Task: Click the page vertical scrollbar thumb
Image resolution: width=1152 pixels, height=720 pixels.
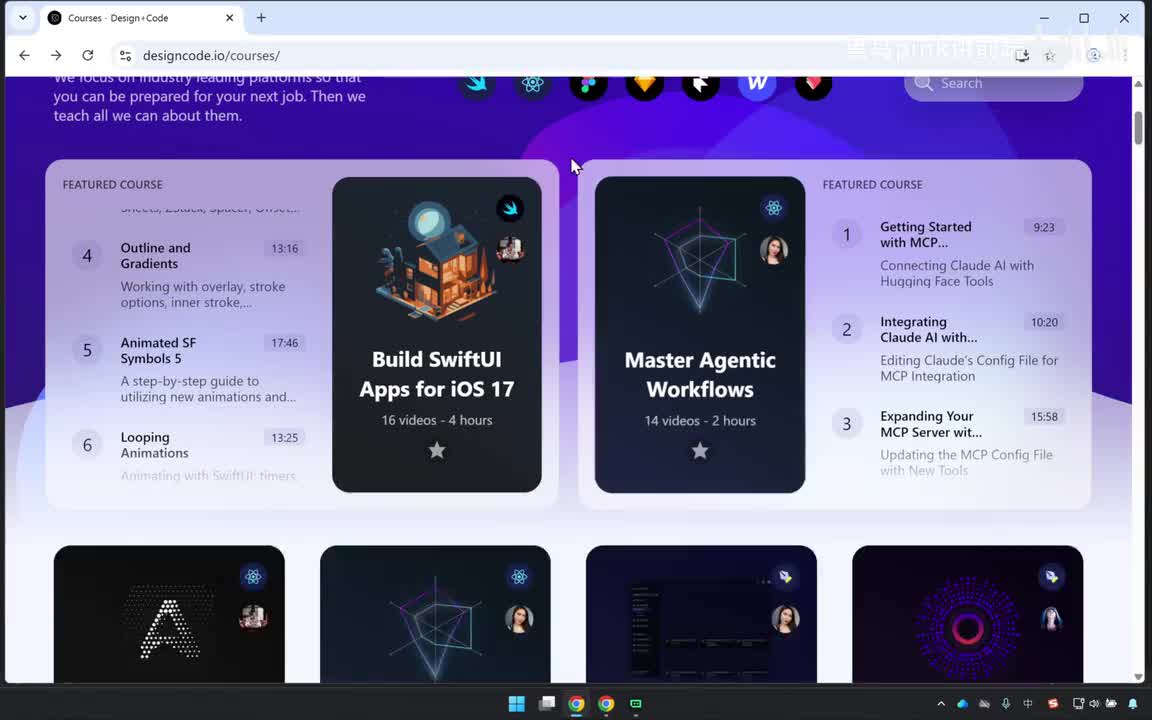Action: point(1138,128)
